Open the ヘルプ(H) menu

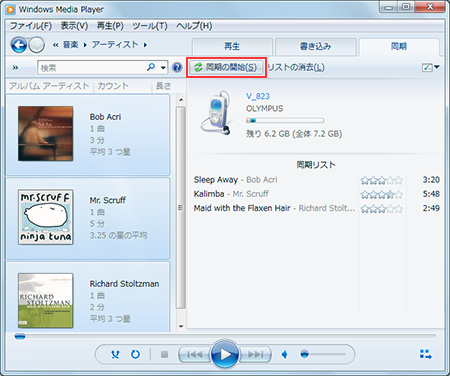pyautogui.click(x=194, y=26)
